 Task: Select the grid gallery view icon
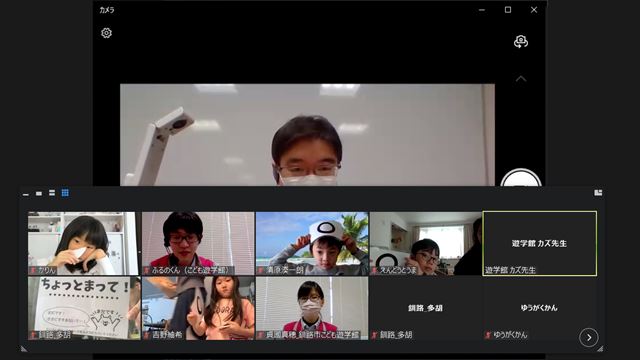click(x=65, y=193)
